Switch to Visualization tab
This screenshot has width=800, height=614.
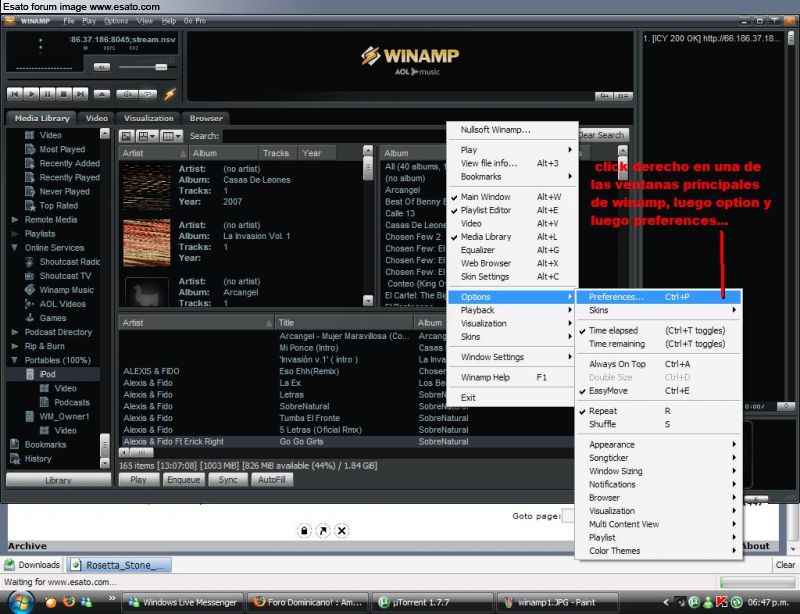148,118
